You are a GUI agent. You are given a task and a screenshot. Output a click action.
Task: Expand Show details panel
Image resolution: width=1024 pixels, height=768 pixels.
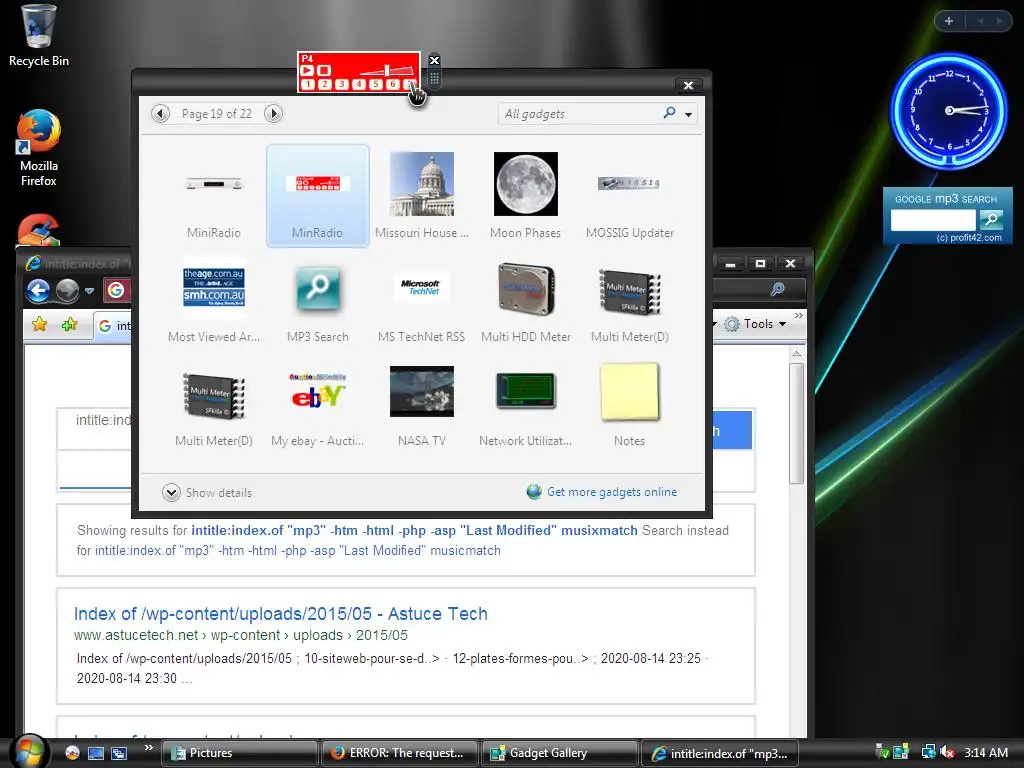pos(207,492)
